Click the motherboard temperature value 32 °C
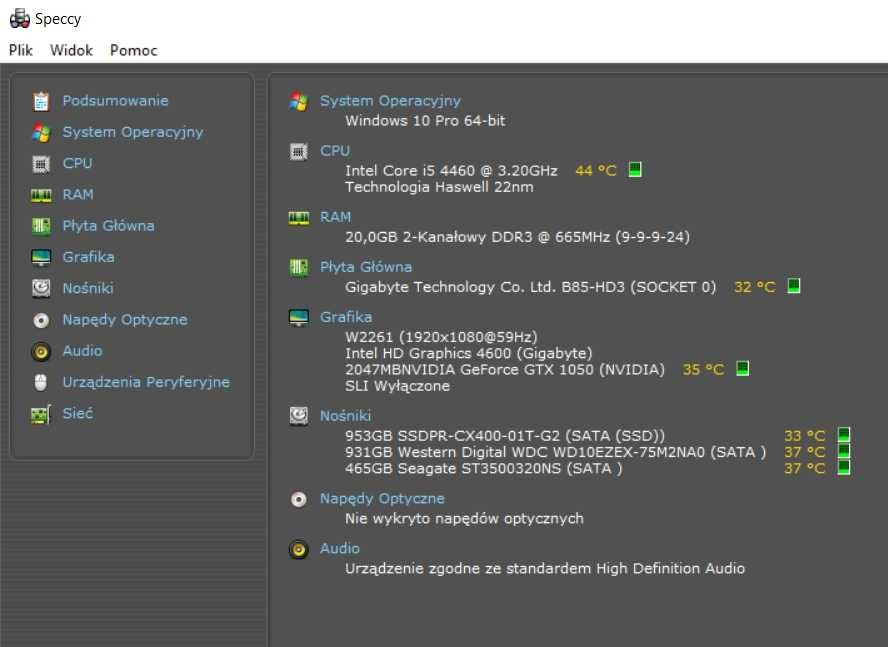This screenshot has height=647, width=888. click(755, 287)
